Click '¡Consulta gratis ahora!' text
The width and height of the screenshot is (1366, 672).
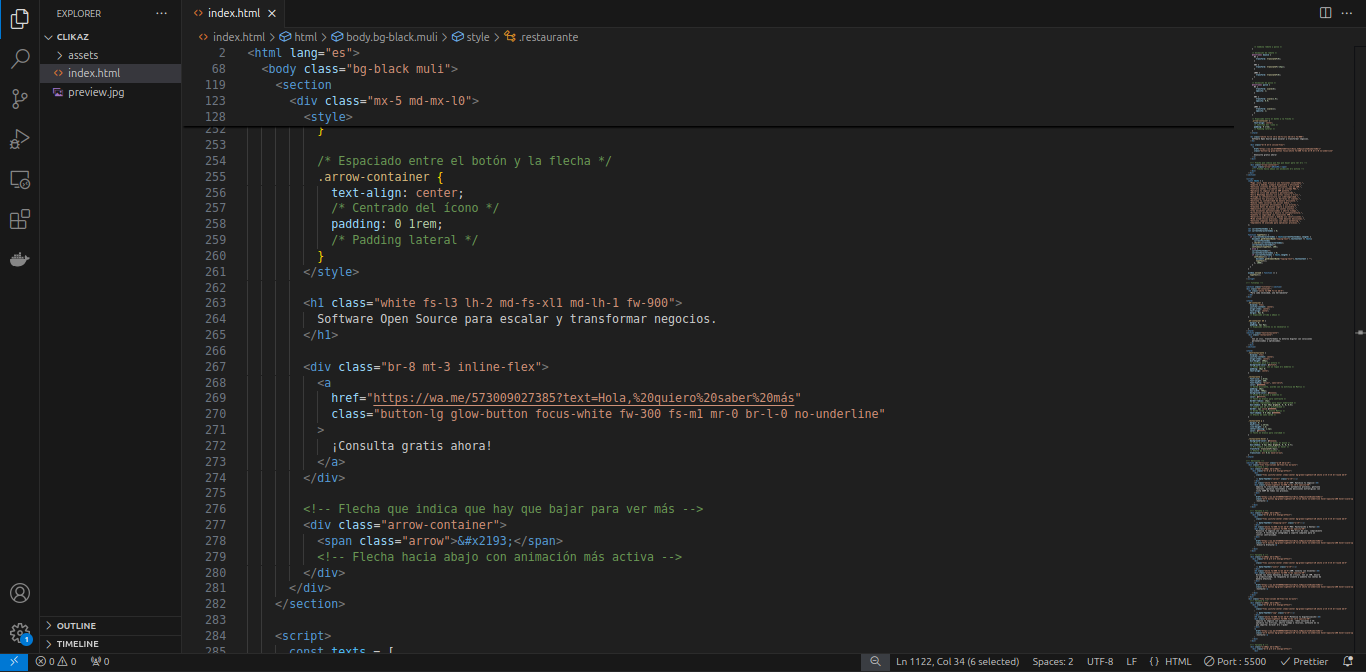[412, 446]
